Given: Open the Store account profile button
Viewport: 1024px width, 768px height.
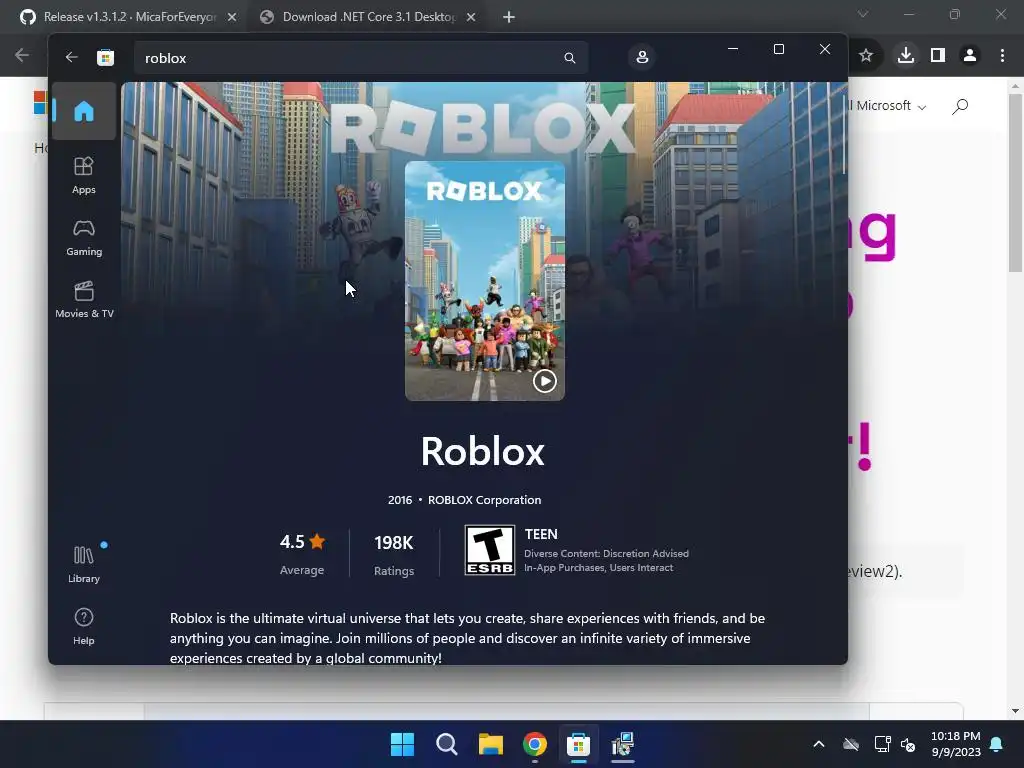Looking at the screenshot, I should tap(642, 57).
